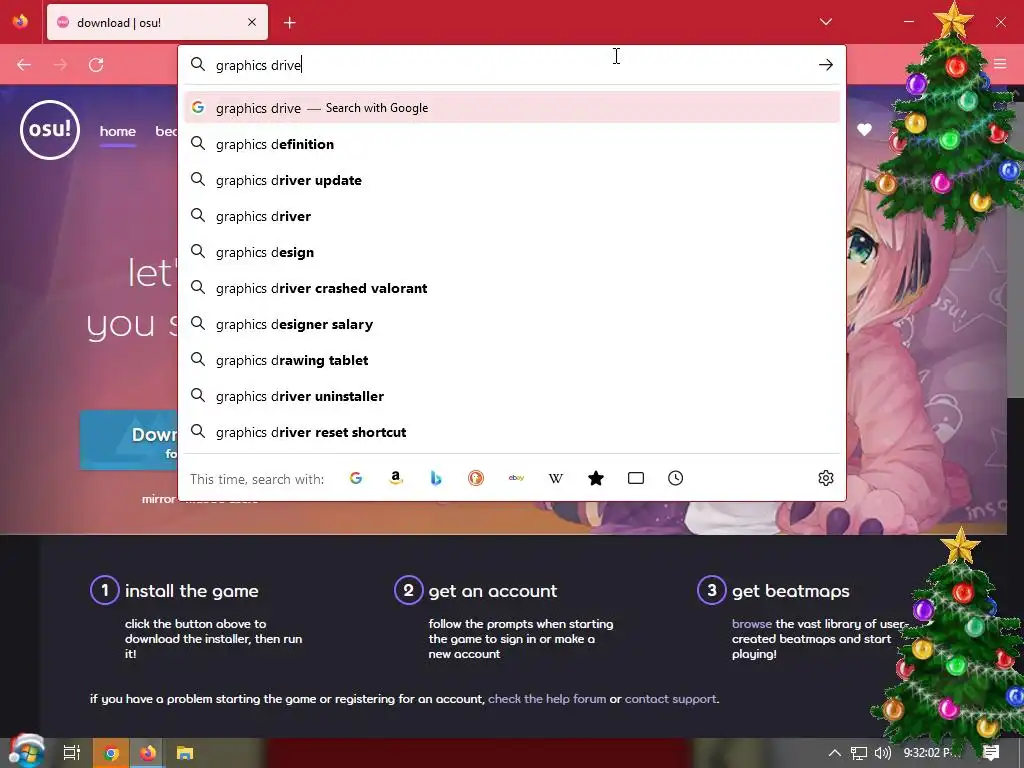Open a new tab with the plus button

pyautogui.click(x=290, y=23)
